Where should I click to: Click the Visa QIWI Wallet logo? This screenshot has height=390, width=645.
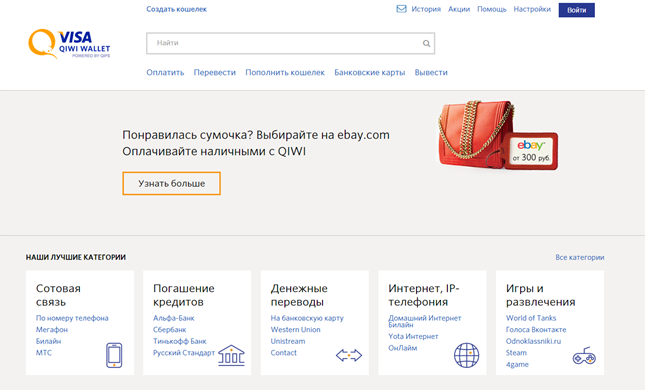(x=69, y=44)
